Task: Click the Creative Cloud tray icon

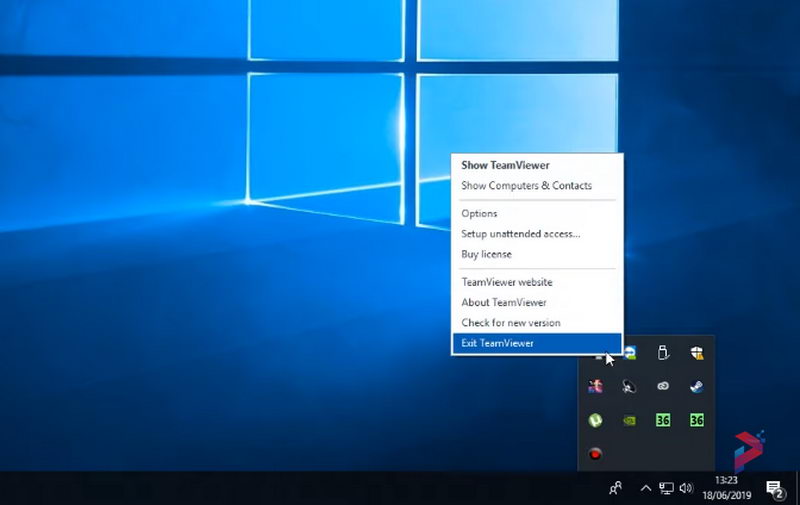Action: 662,387
